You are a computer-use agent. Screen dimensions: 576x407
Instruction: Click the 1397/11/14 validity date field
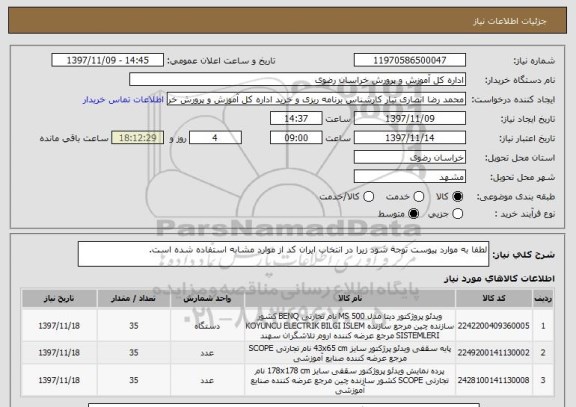click(x=410, y=138)
